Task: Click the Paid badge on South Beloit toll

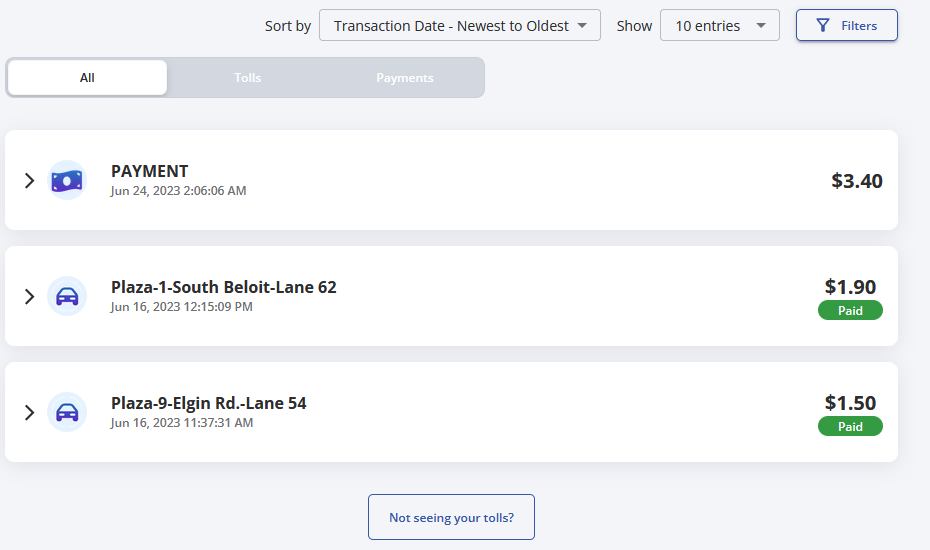Action: click(850, 310)
